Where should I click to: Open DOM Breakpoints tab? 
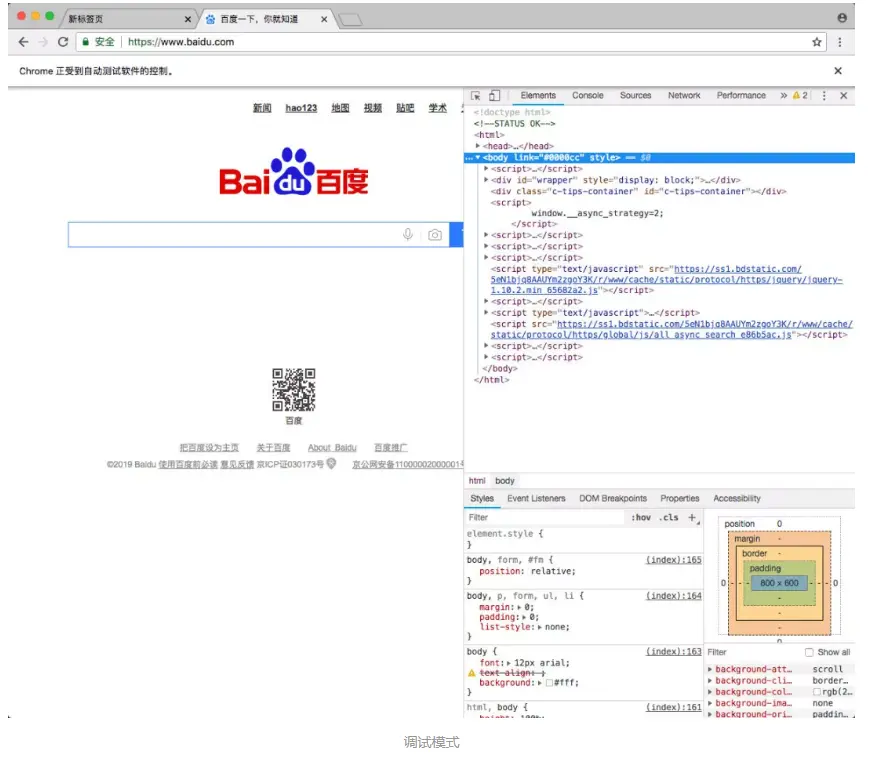click(613, 498)
